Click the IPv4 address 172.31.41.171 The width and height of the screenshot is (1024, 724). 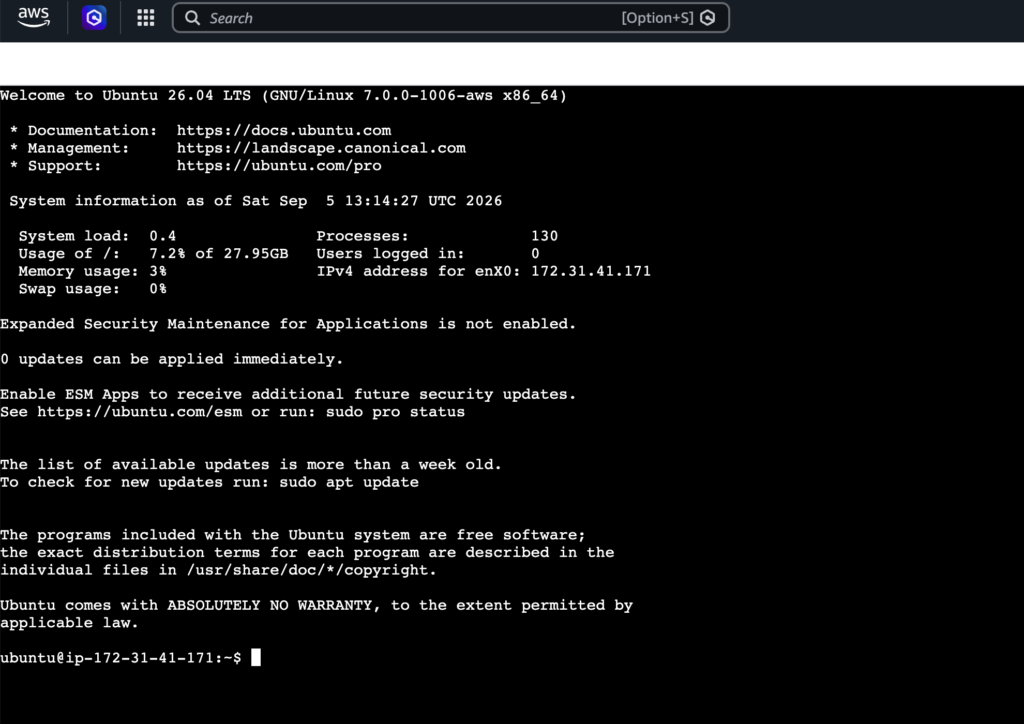click(591, 271)
